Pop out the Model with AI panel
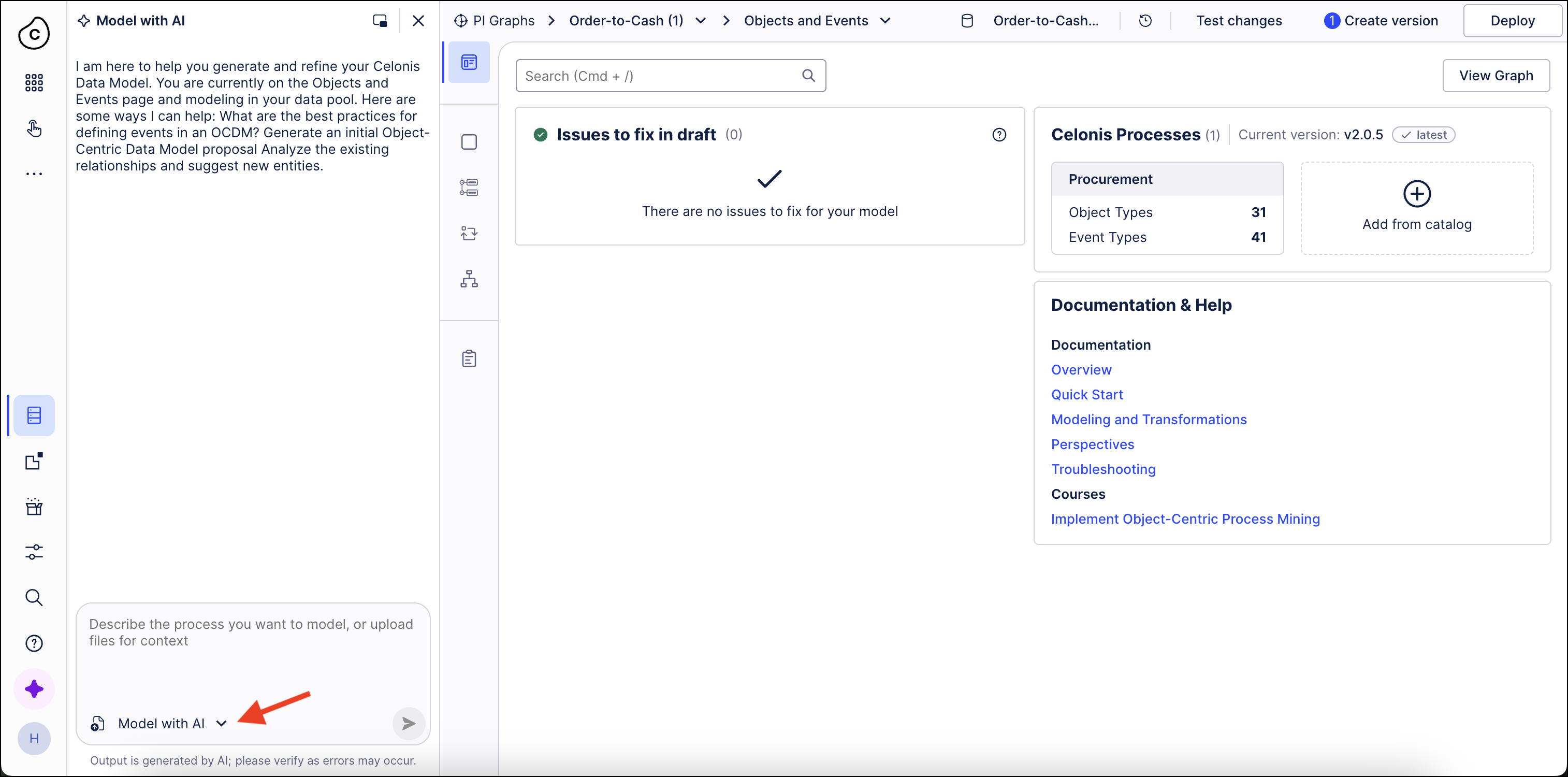 (380, 21)
